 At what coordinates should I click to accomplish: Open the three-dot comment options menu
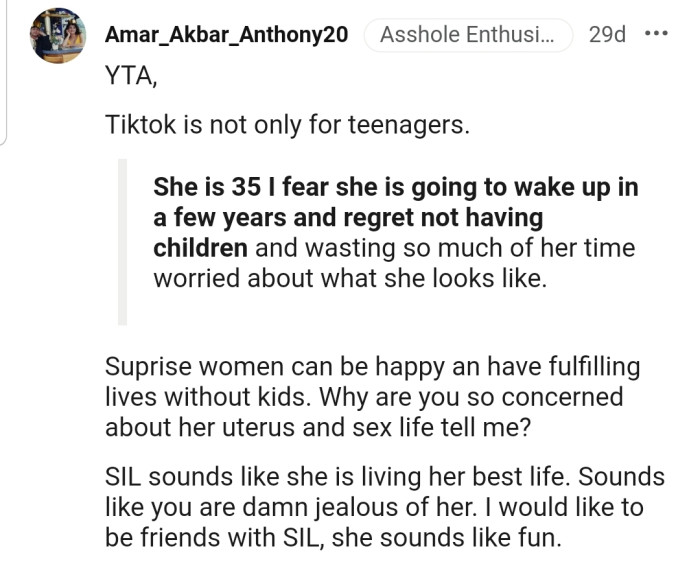[656, 33]
